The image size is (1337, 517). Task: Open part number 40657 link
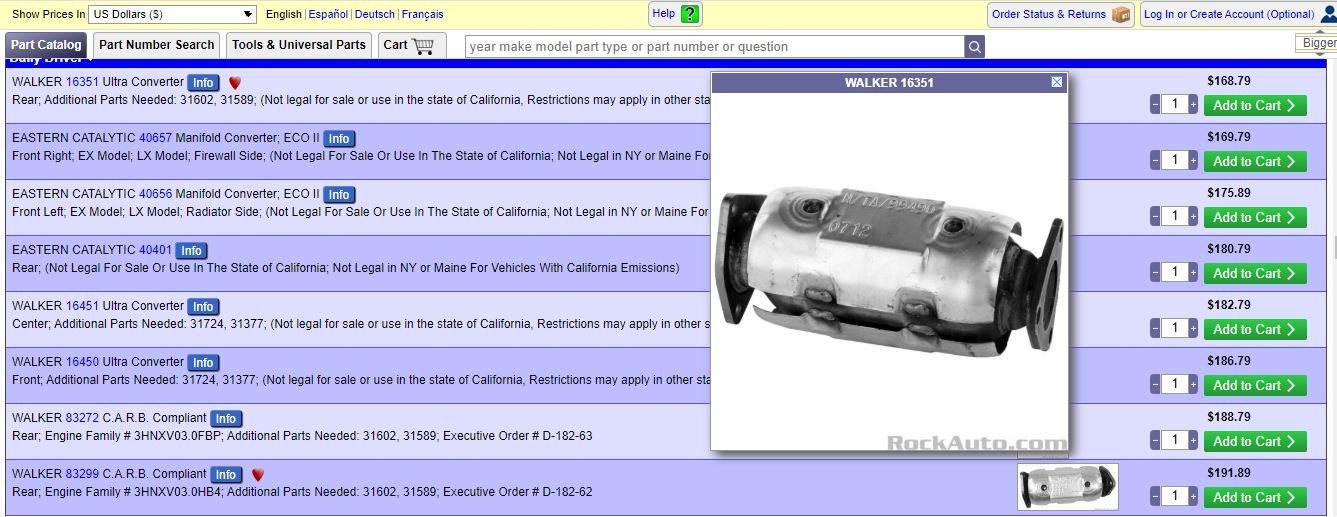pyautogui.click(x=156, y=138)
